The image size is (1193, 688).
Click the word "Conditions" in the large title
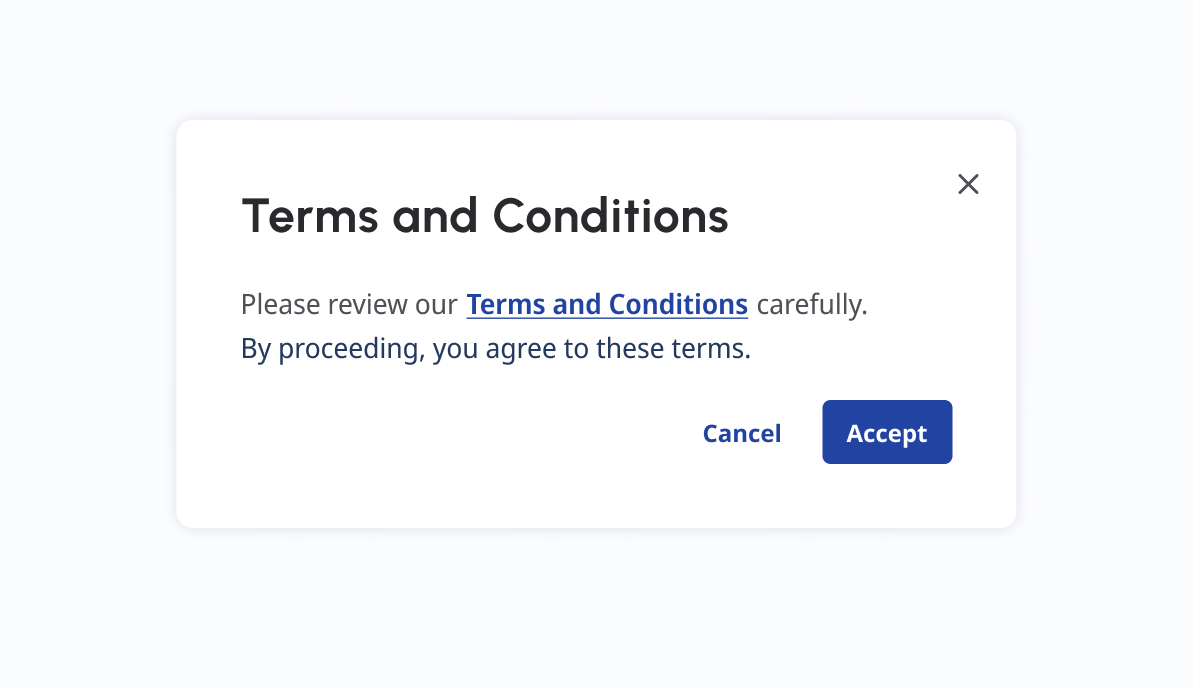click(611, 215)
